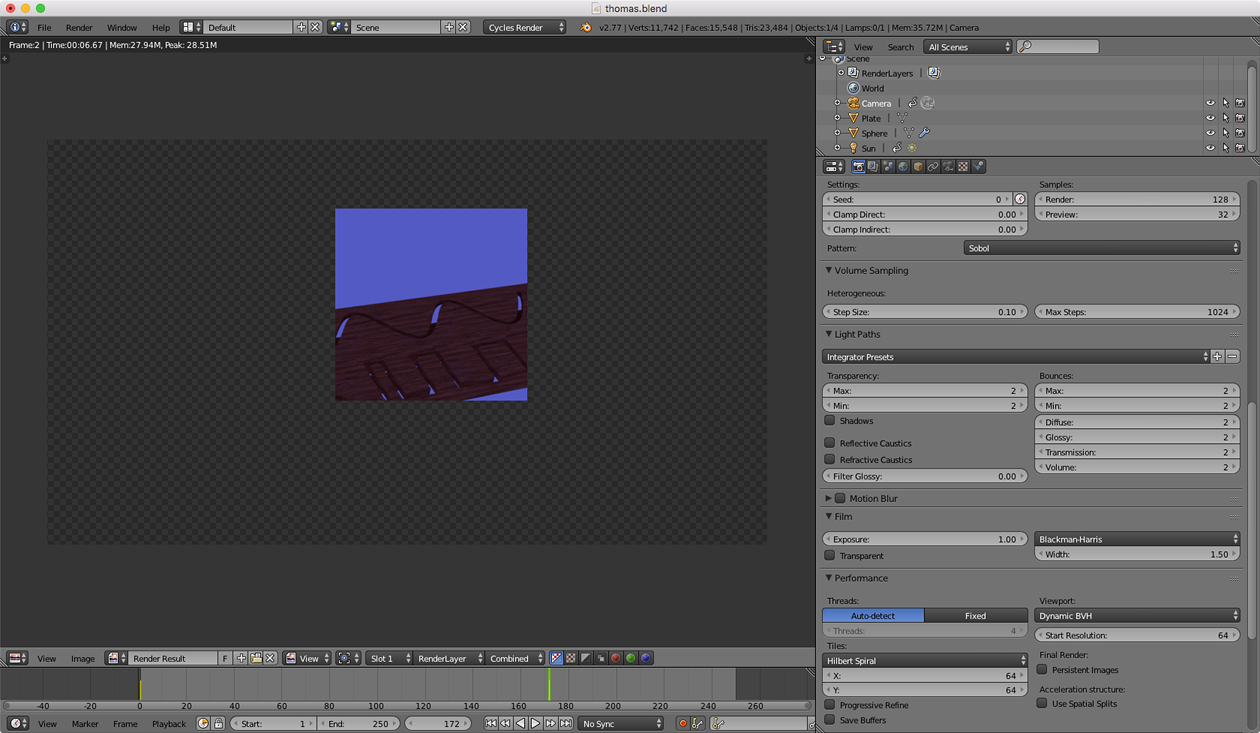
Task: Select the Render camera properties tab
Action: click(858, 167)
